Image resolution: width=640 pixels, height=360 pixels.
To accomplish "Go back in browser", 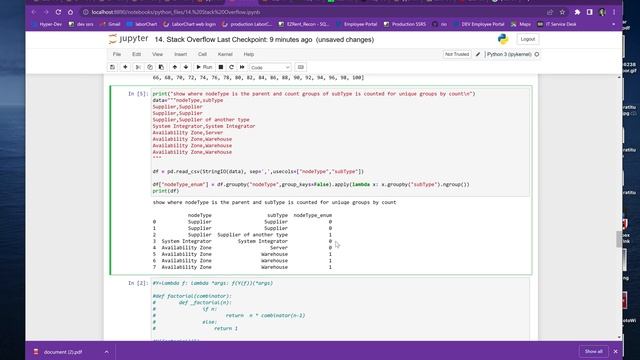I will click(34, 12).
